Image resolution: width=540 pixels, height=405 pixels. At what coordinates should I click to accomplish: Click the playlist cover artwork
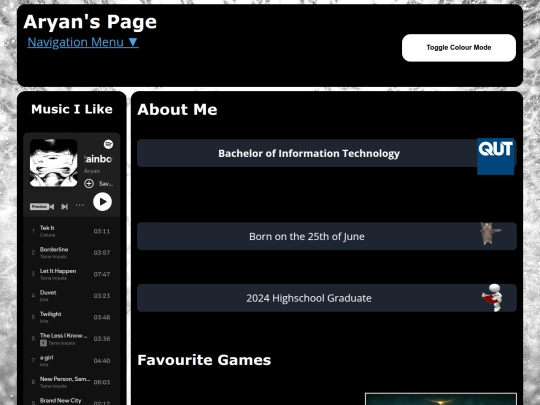tap(53, 163)
